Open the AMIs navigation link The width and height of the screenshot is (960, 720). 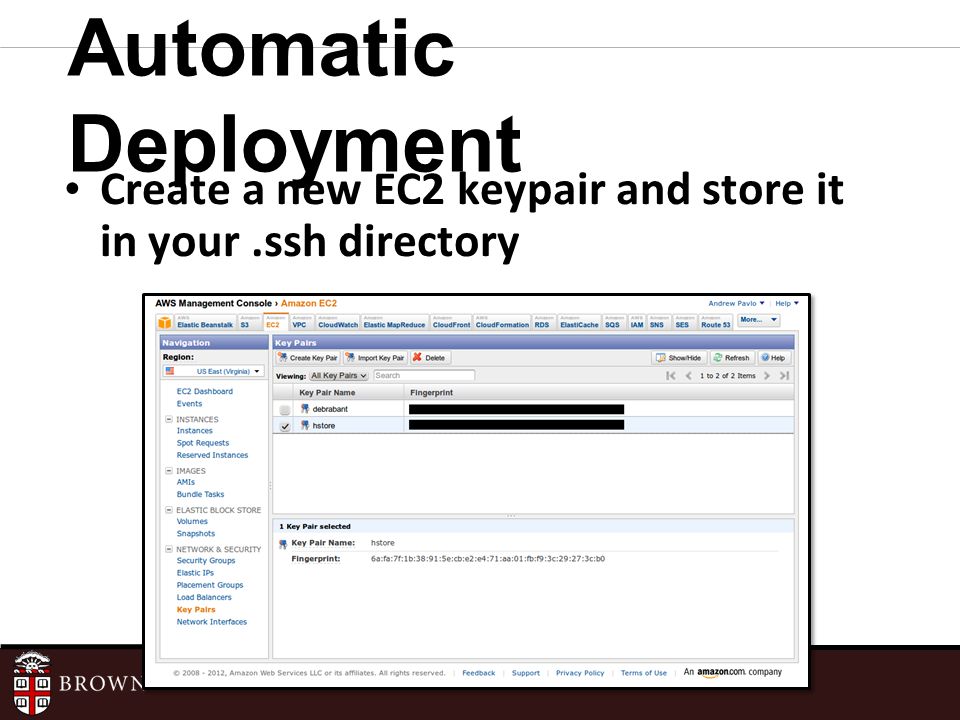tap(186, 482)
